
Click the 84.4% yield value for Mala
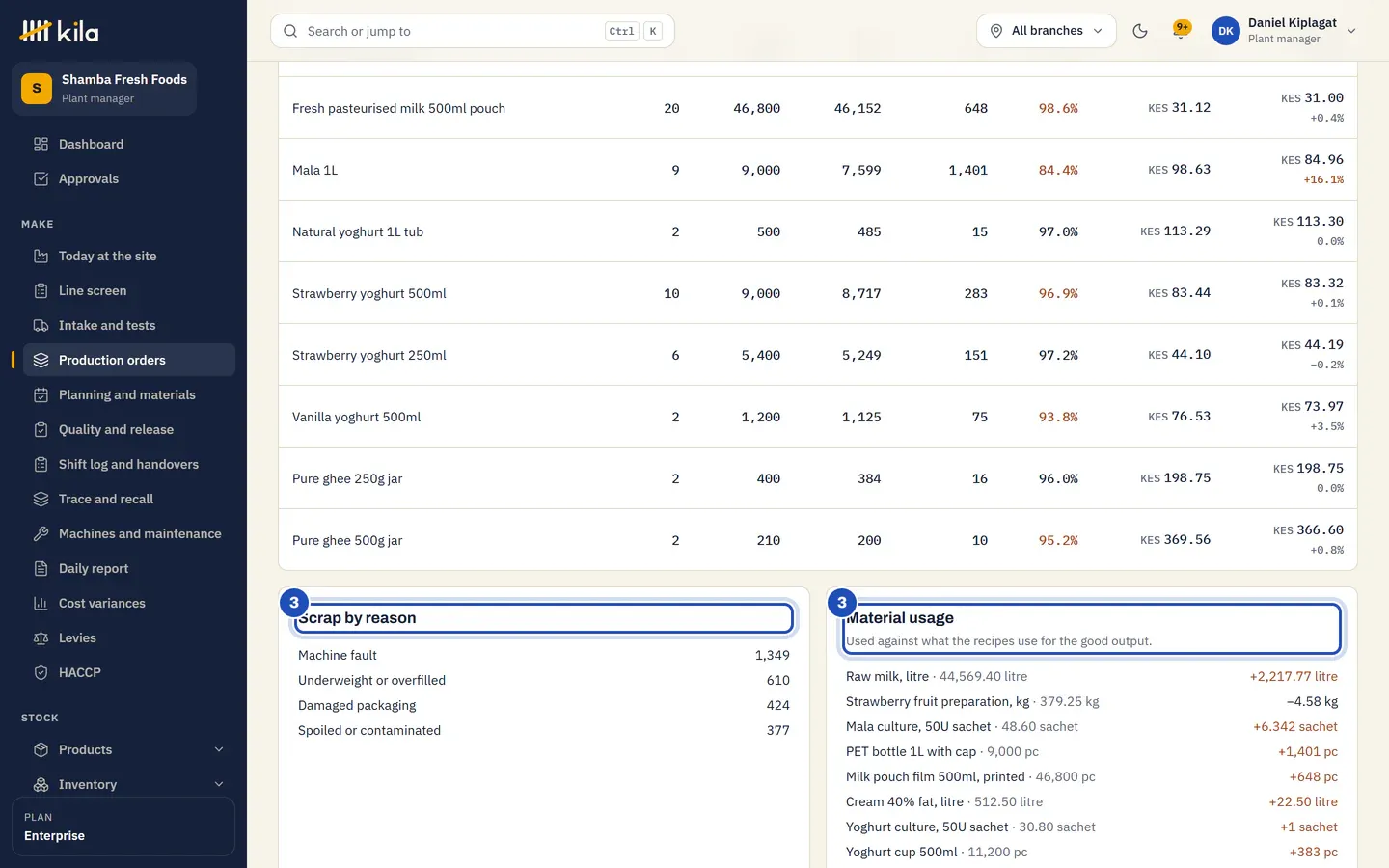coord(1058,170)
